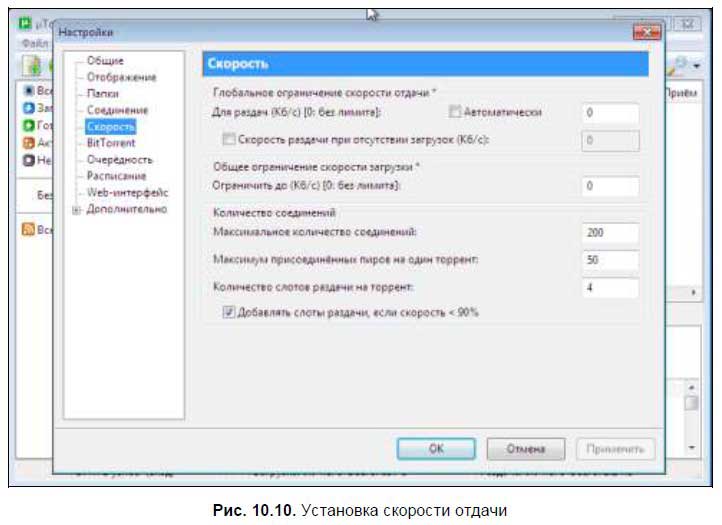Select the completed torrents green sidebar icon
Screen dimensions: 722x525
coord(29,125)
